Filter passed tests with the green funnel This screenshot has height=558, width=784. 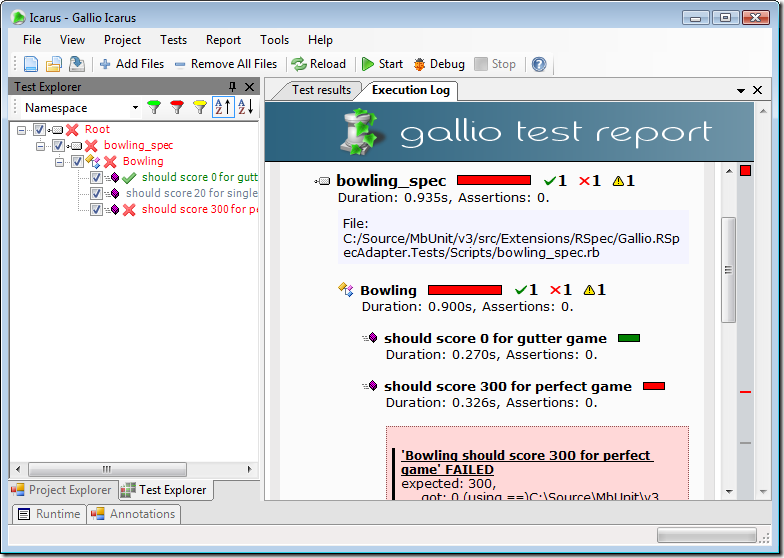154,107
